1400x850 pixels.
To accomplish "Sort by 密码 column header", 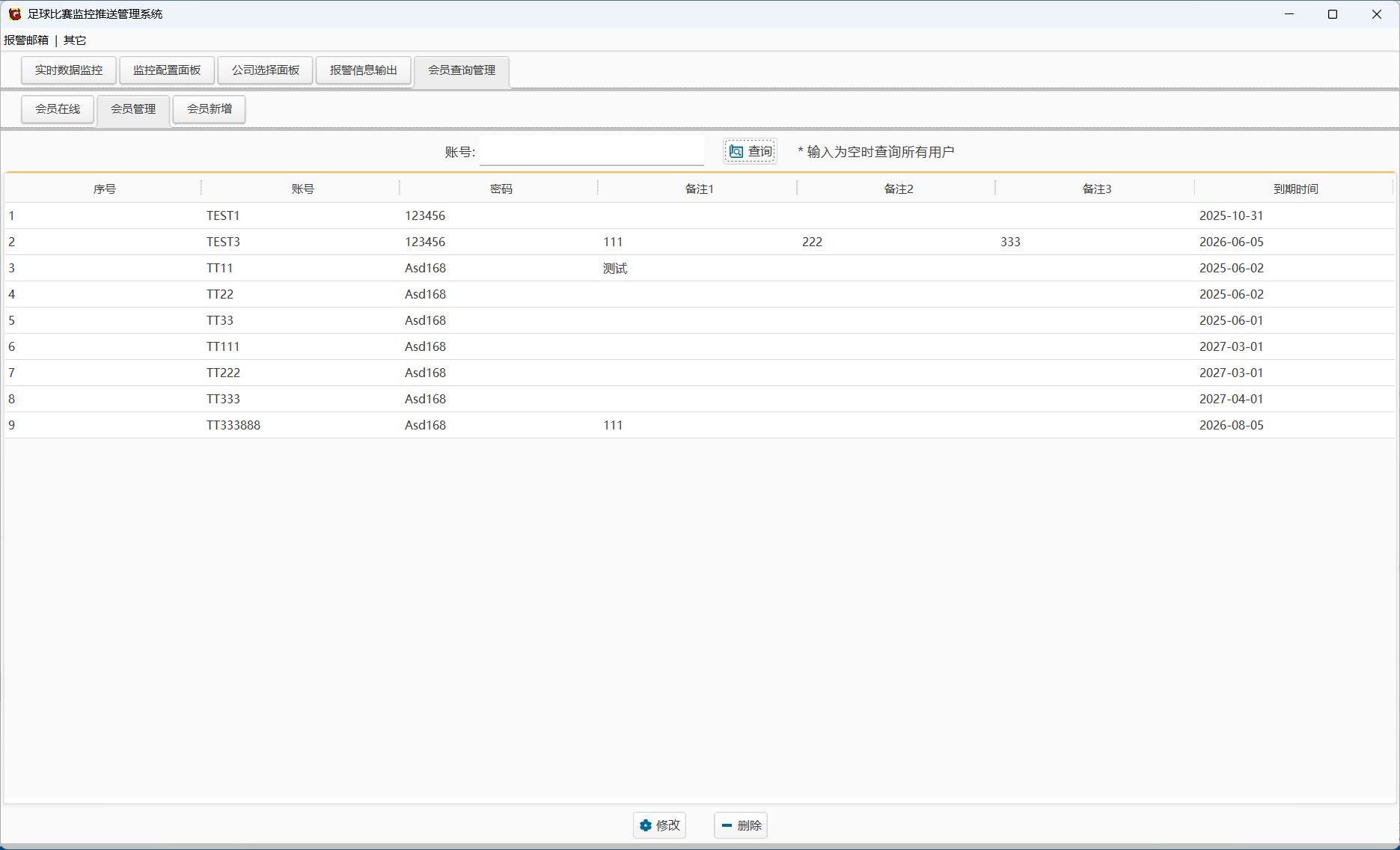I will [x=501, y=189].
